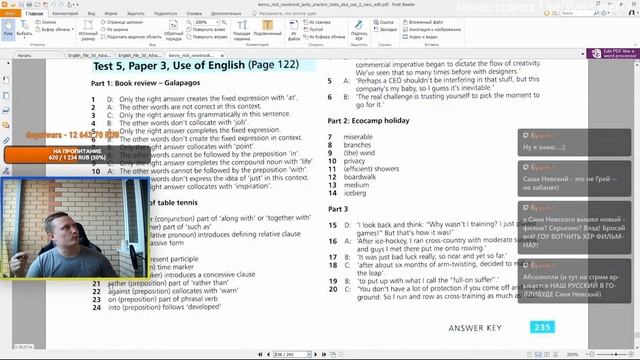Open the Вид ribbon tab
Screen dimensions: 640x360
91,13
